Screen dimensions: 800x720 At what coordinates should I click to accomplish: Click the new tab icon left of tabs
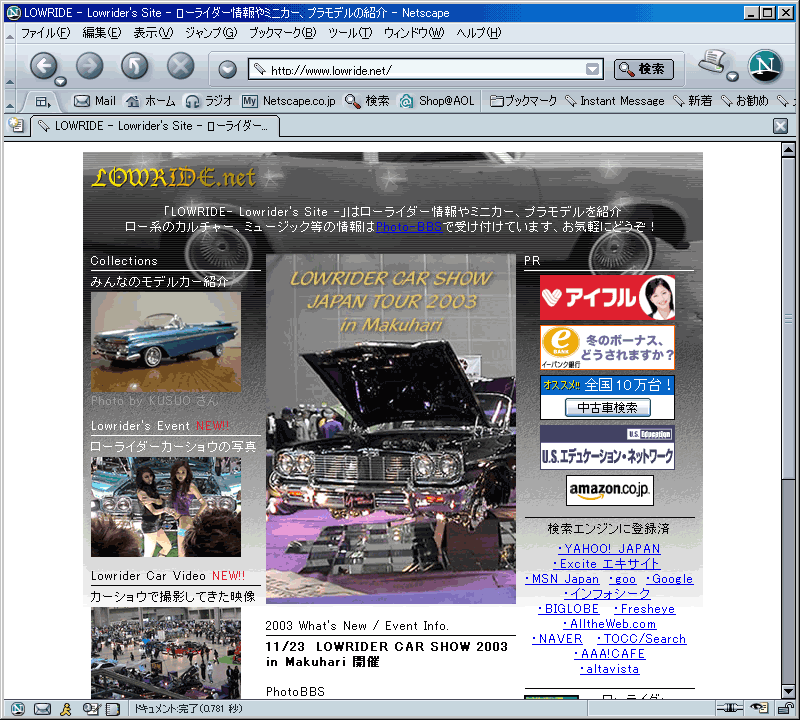(16, 125)
